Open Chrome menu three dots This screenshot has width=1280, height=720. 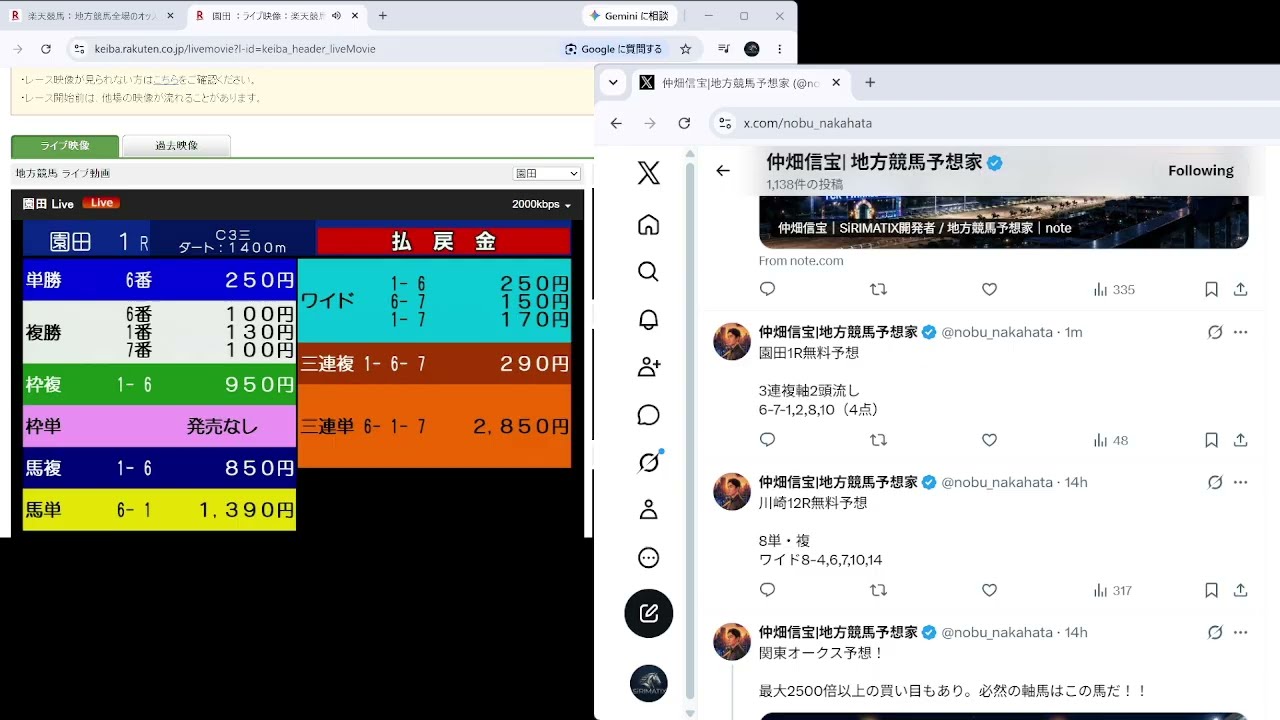779,48
